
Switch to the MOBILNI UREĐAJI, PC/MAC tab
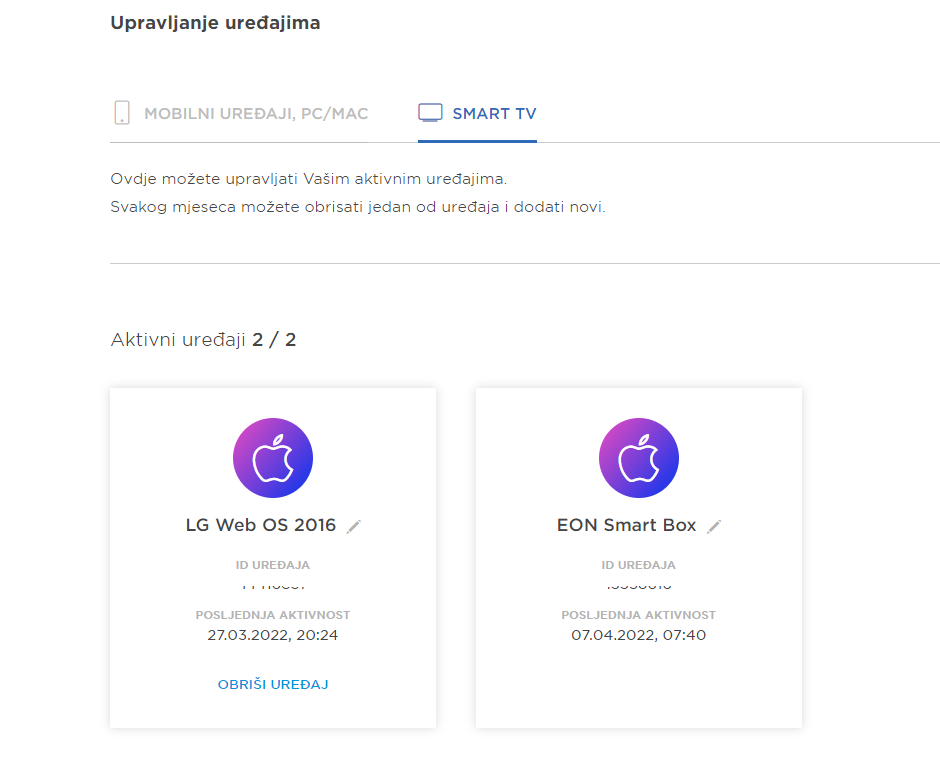[x=256, y=114]
